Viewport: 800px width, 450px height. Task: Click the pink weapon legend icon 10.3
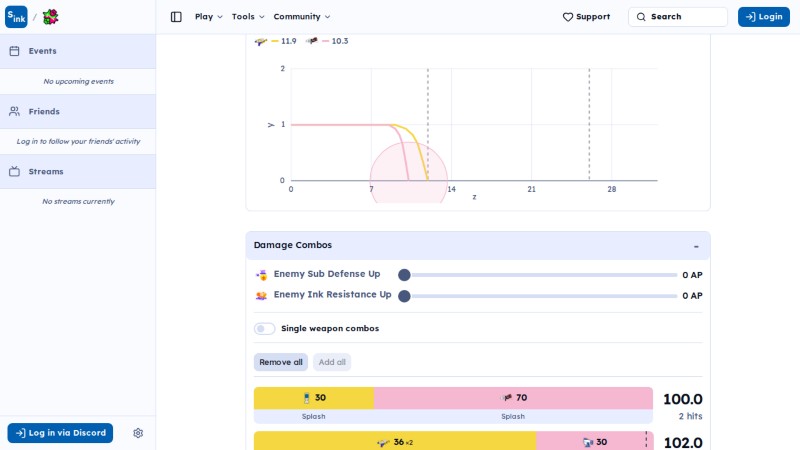click(x=312, y=41)
